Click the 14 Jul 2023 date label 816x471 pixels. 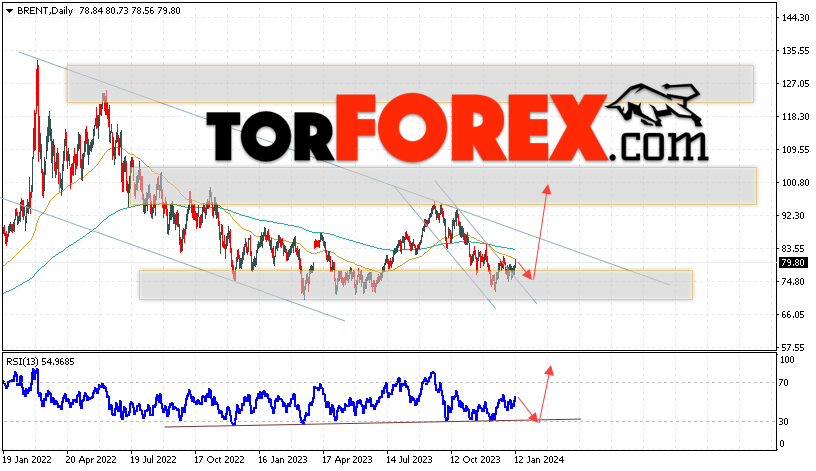409,460
